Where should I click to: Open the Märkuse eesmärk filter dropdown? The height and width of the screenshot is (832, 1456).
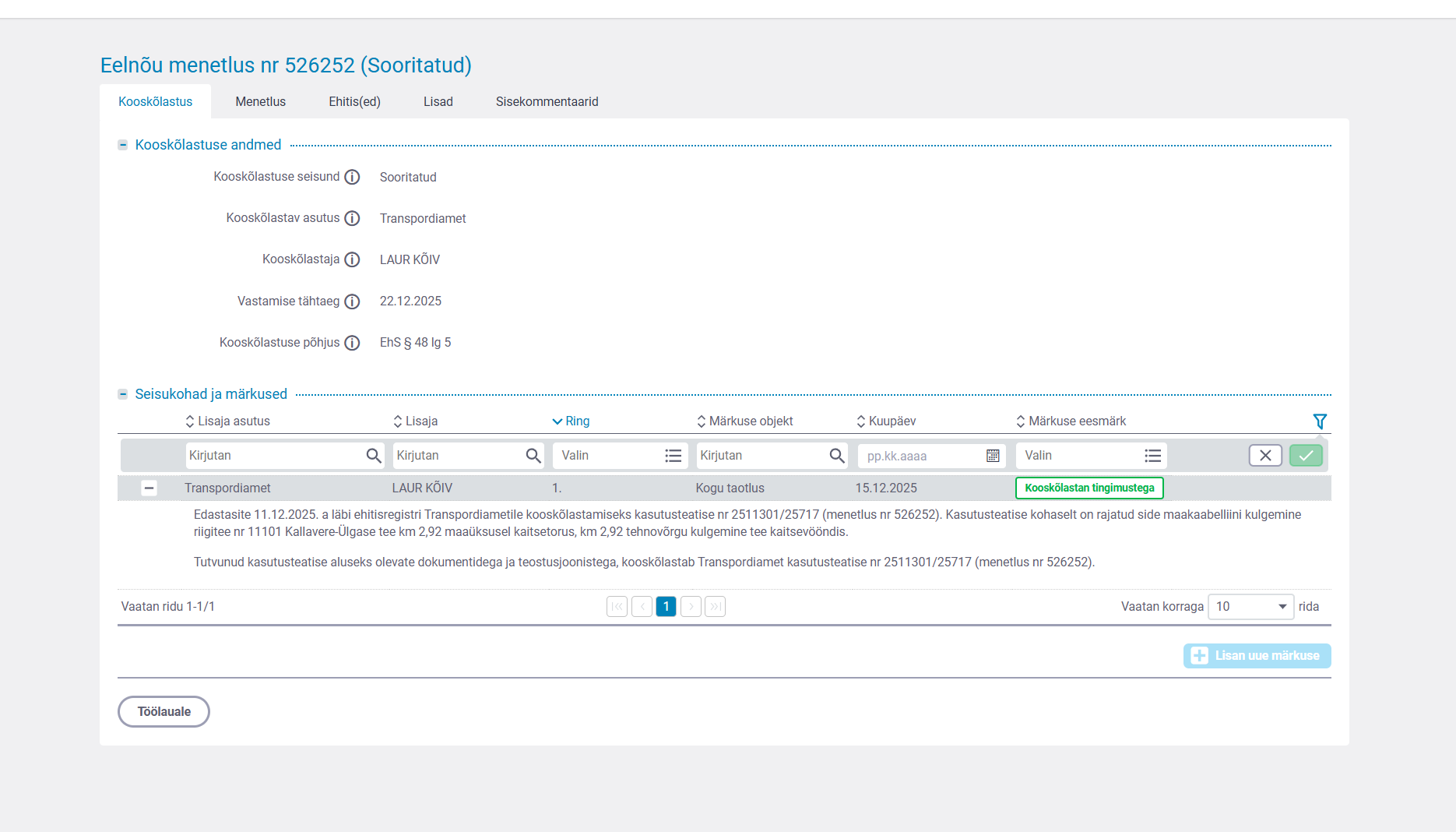pos(1092,456)
